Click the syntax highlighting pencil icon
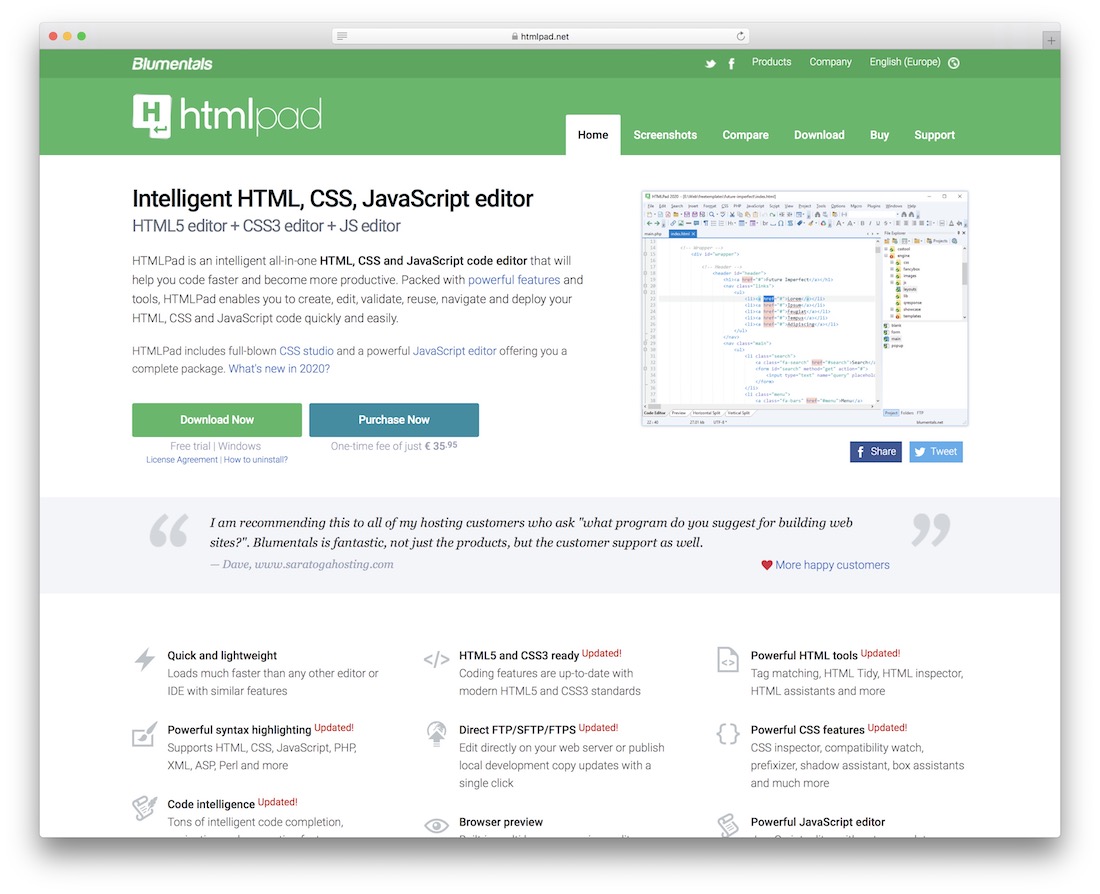The image size is (1100, 894). coord(144,735)
